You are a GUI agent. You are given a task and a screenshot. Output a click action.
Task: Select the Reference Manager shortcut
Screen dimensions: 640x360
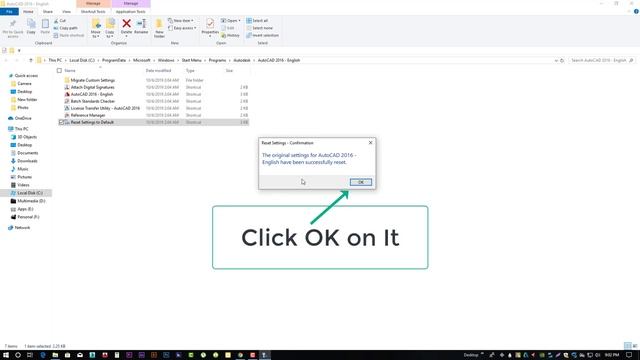click(x=88, y=115)
